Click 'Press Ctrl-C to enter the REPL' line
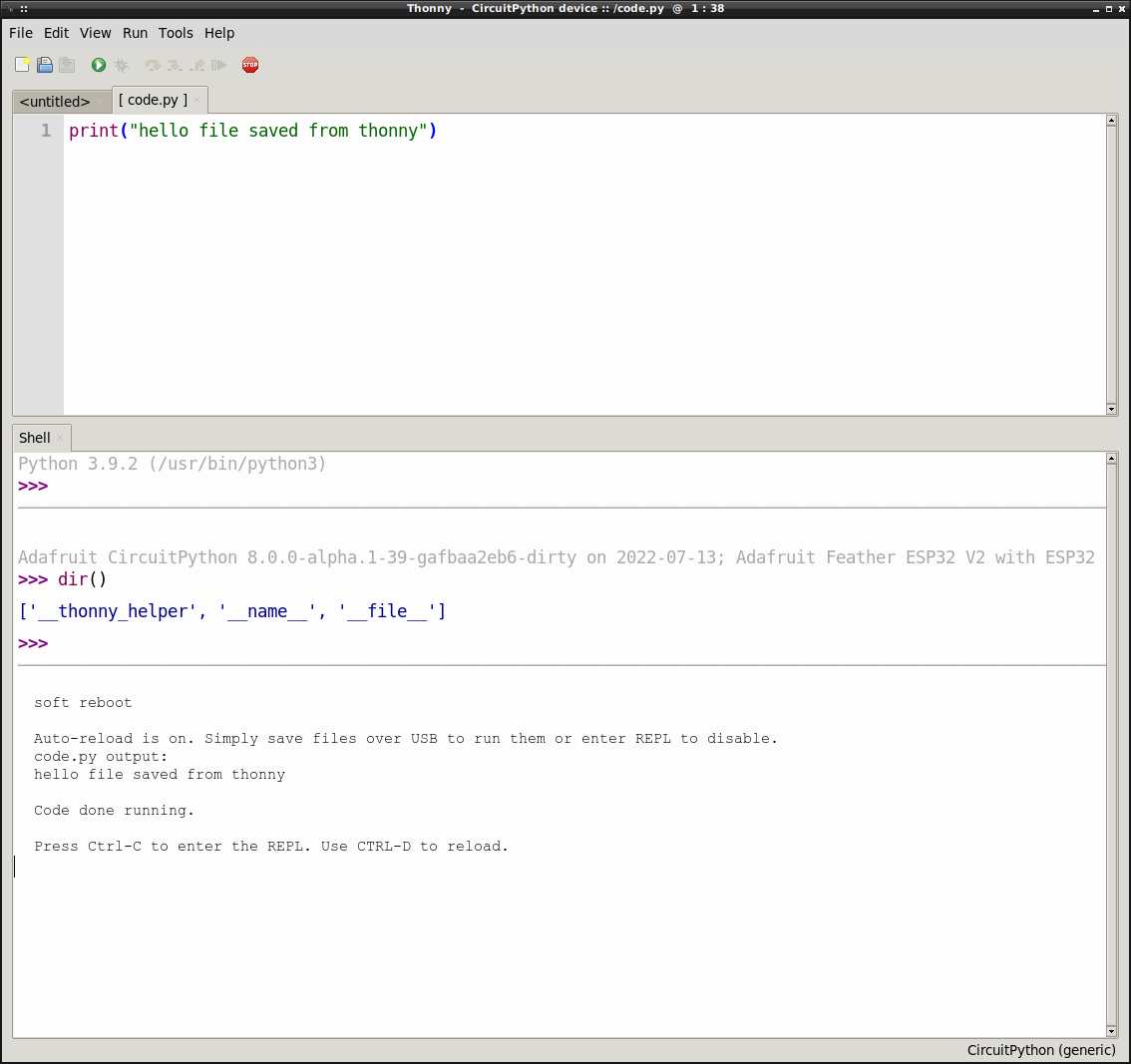This screenshot has width=1131, height=1064. tap(271, 847)
